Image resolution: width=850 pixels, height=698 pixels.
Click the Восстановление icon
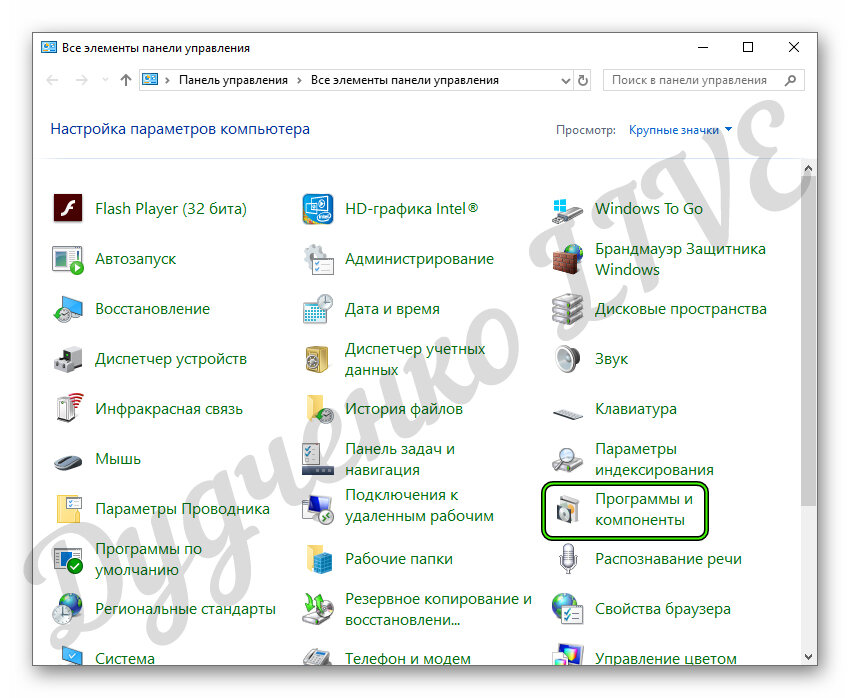click(68, 309)
